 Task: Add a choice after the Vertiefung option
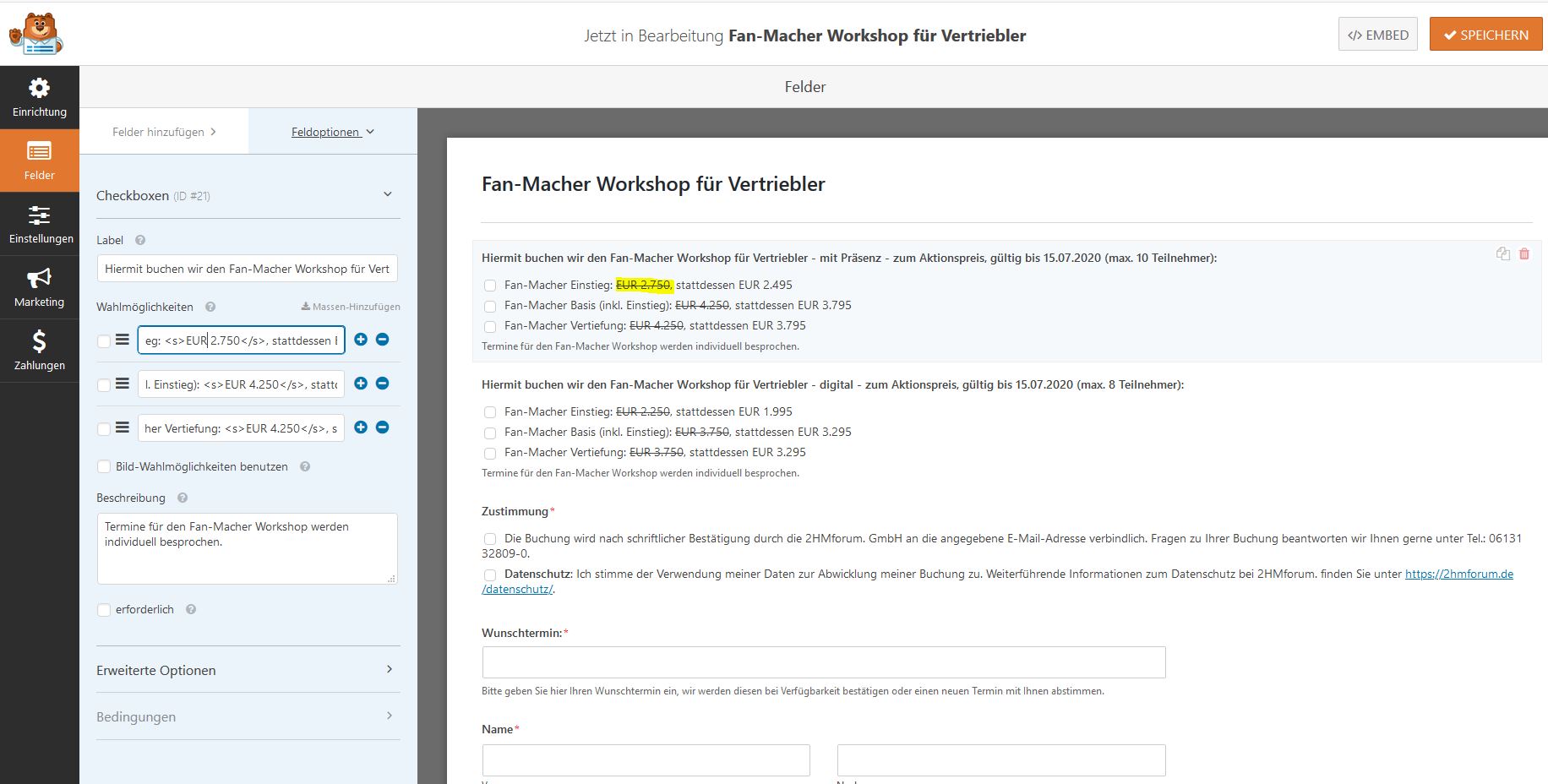[x=361, y=427]
